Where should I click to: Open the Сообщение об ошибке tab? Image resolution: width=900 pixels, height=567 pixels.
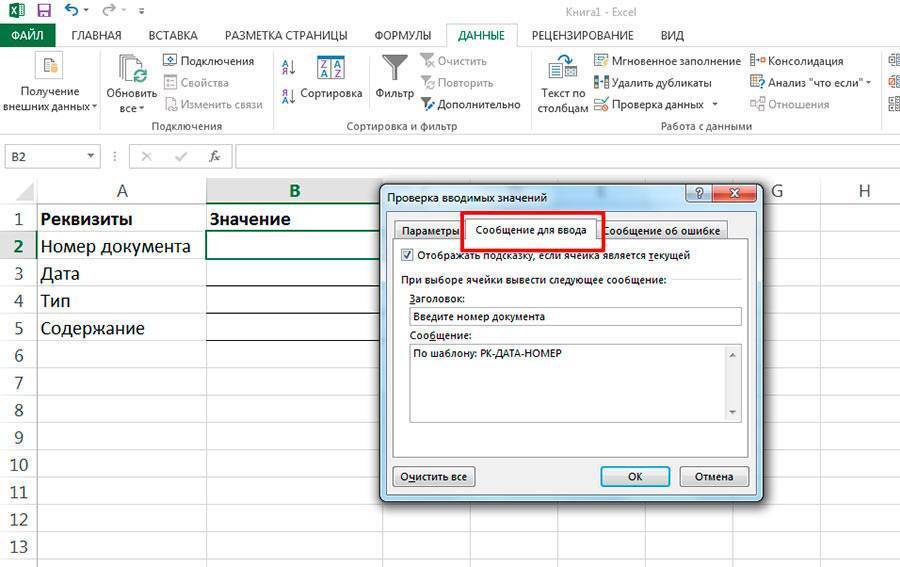point(664,231)
